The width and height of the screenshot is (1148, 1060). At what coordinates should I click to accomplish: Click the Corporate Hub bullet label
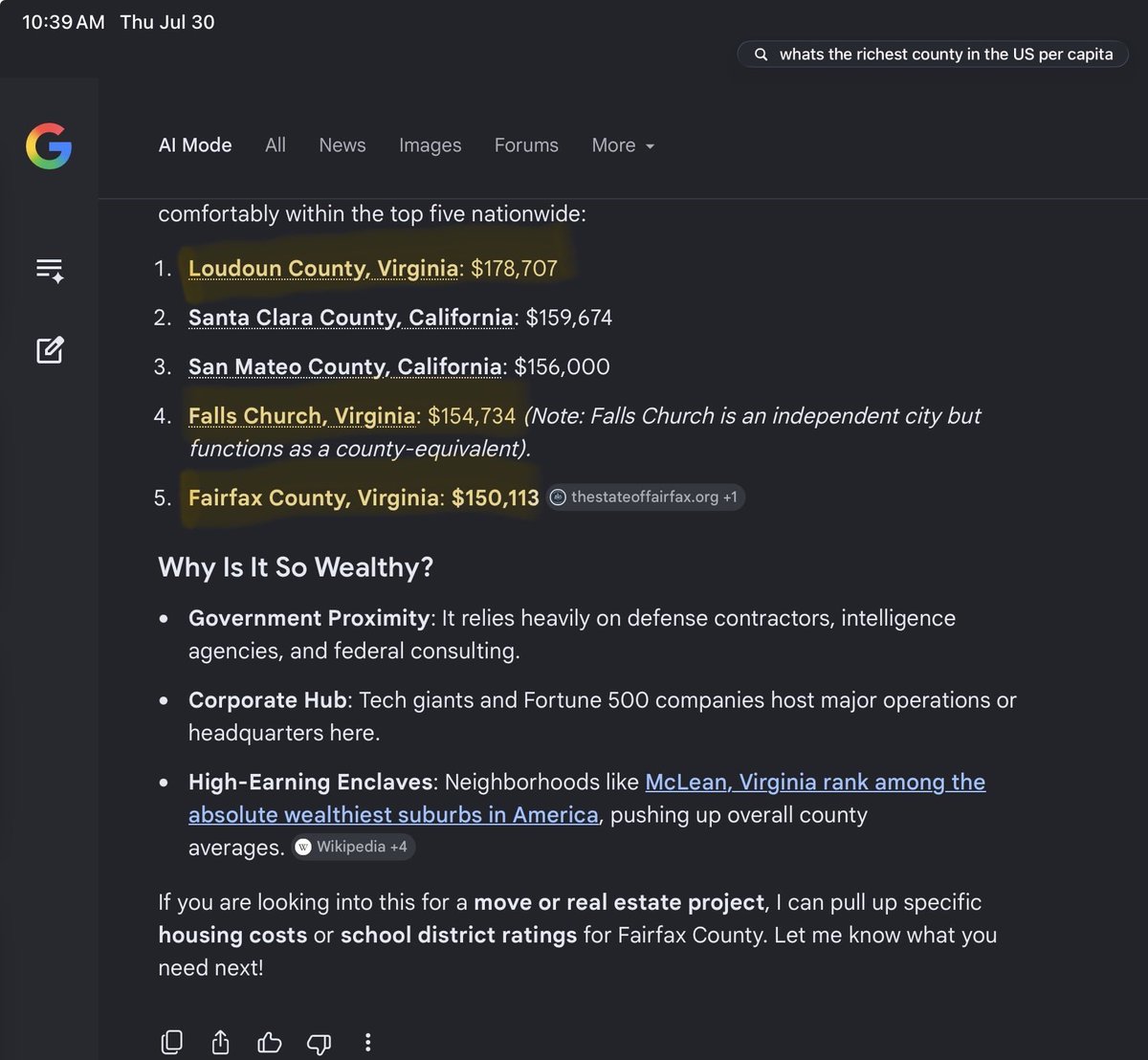coord(267,700)
